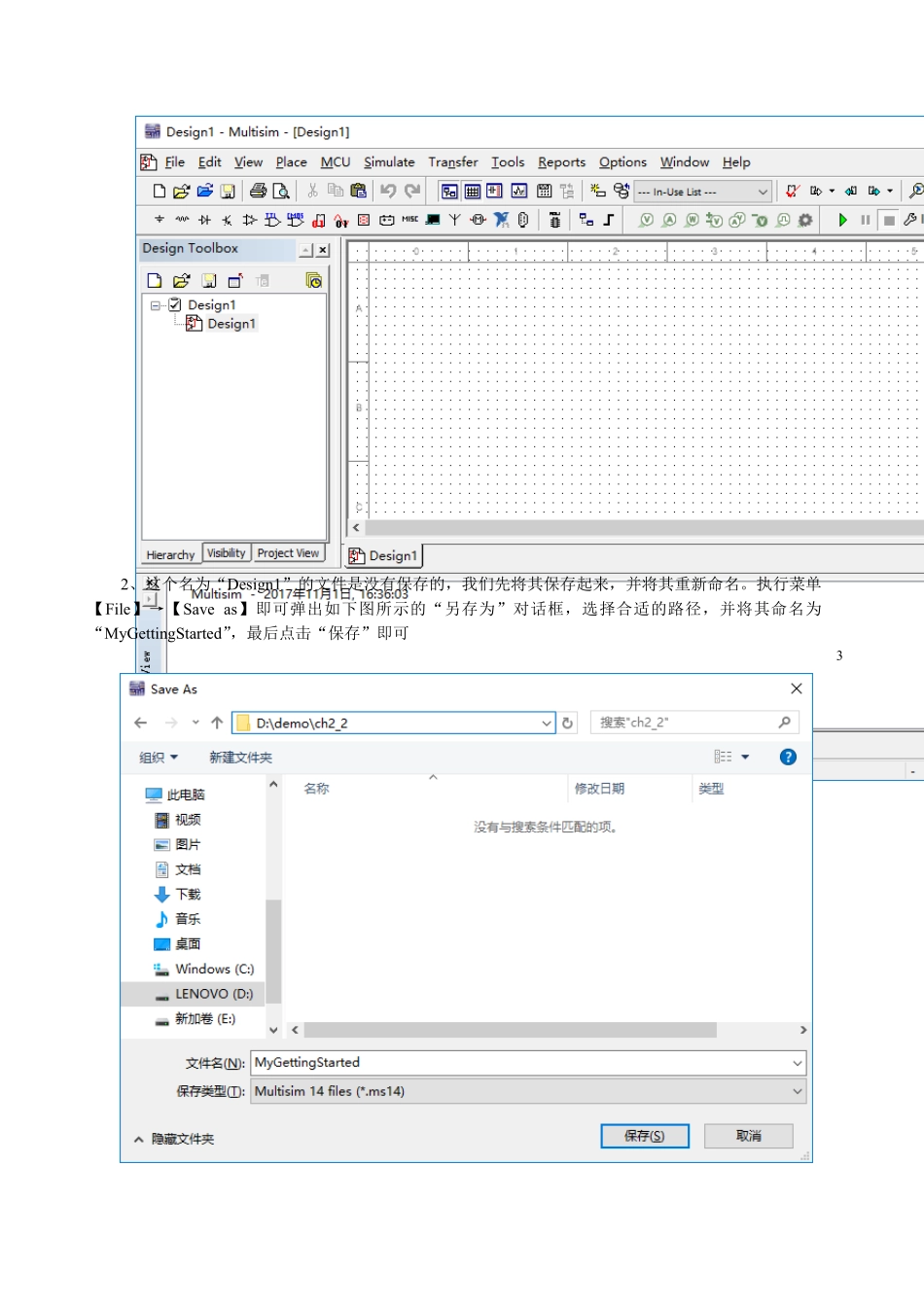The image size is (924, 1307).
Task: Click version history icon in Design Toolbox
Action: pos(313,281)
